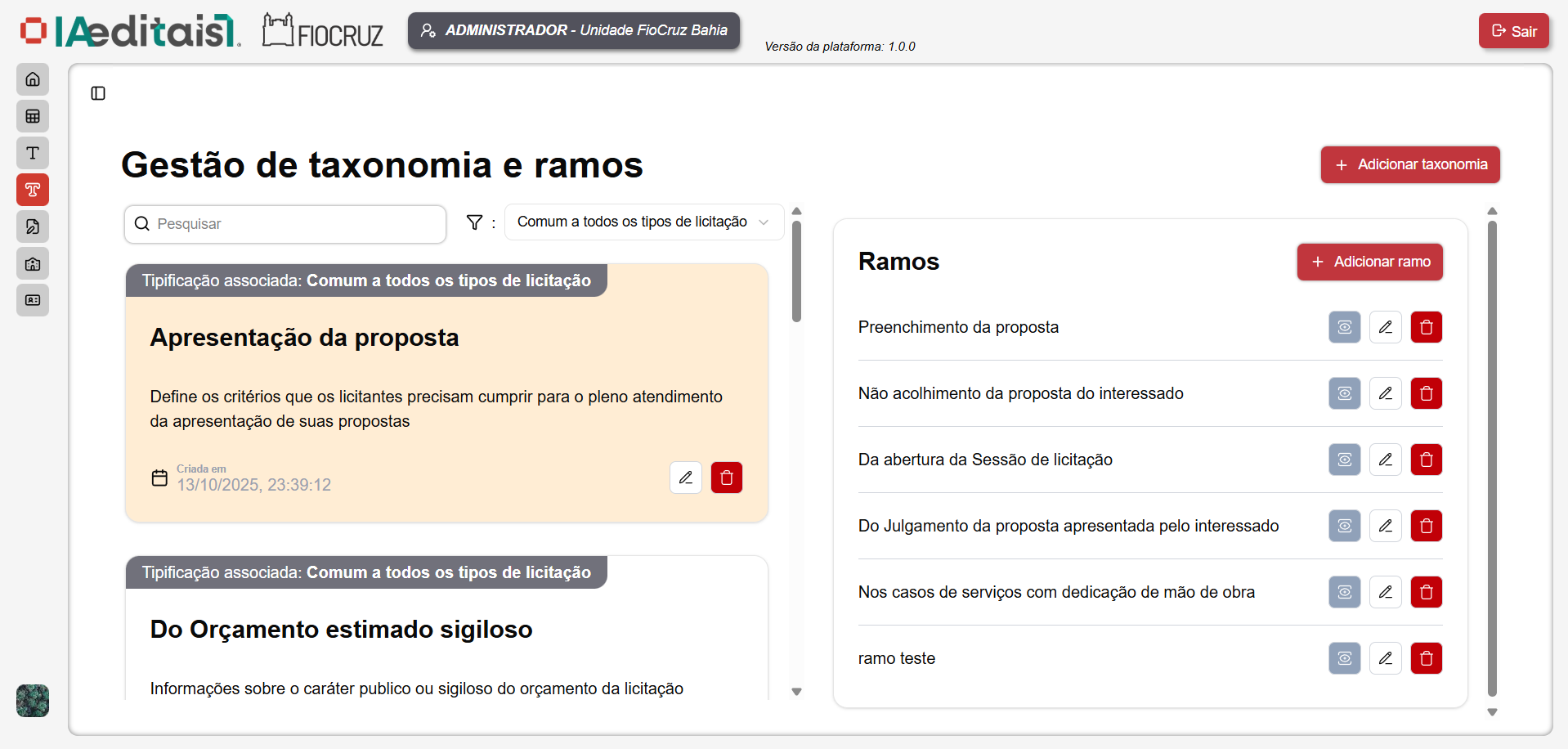The image size is (1568, 749).
Task: Open the building sidebar icon
Action: 33,263
